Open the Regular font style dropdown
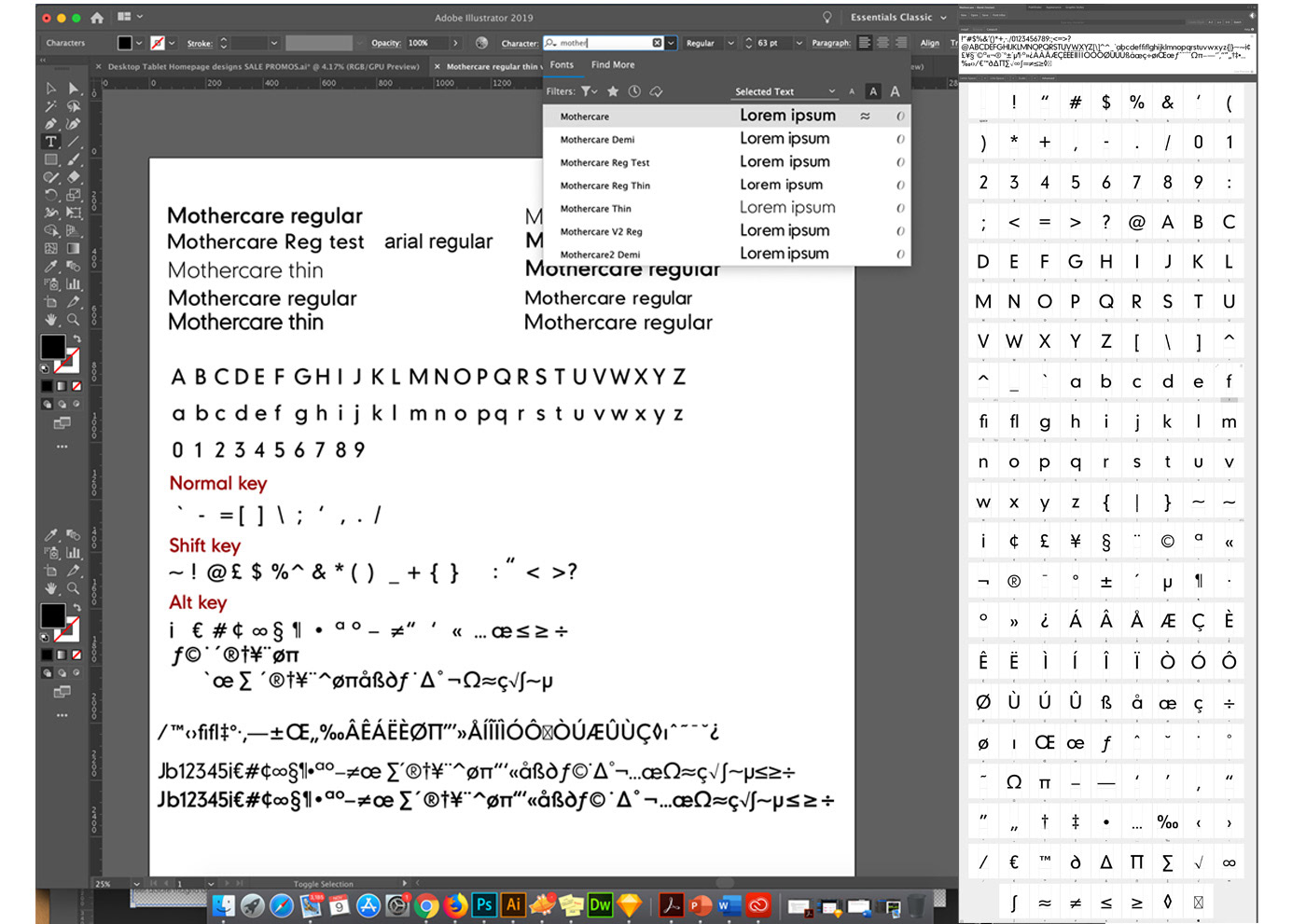This screenshot has width=1306, height=924. pyautogui.click(x=730, y=43)
